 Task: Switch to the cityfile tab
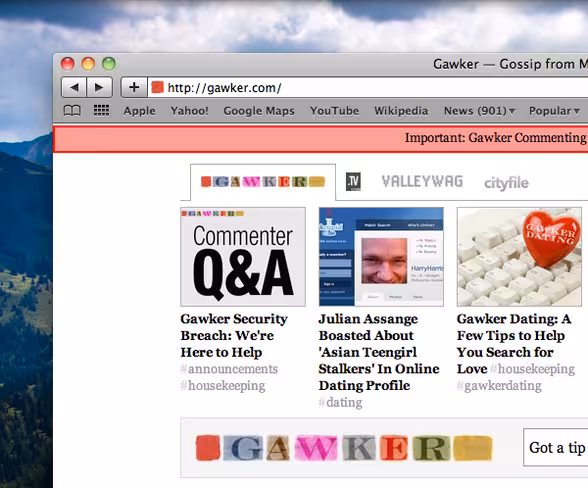tap(506, 183)
